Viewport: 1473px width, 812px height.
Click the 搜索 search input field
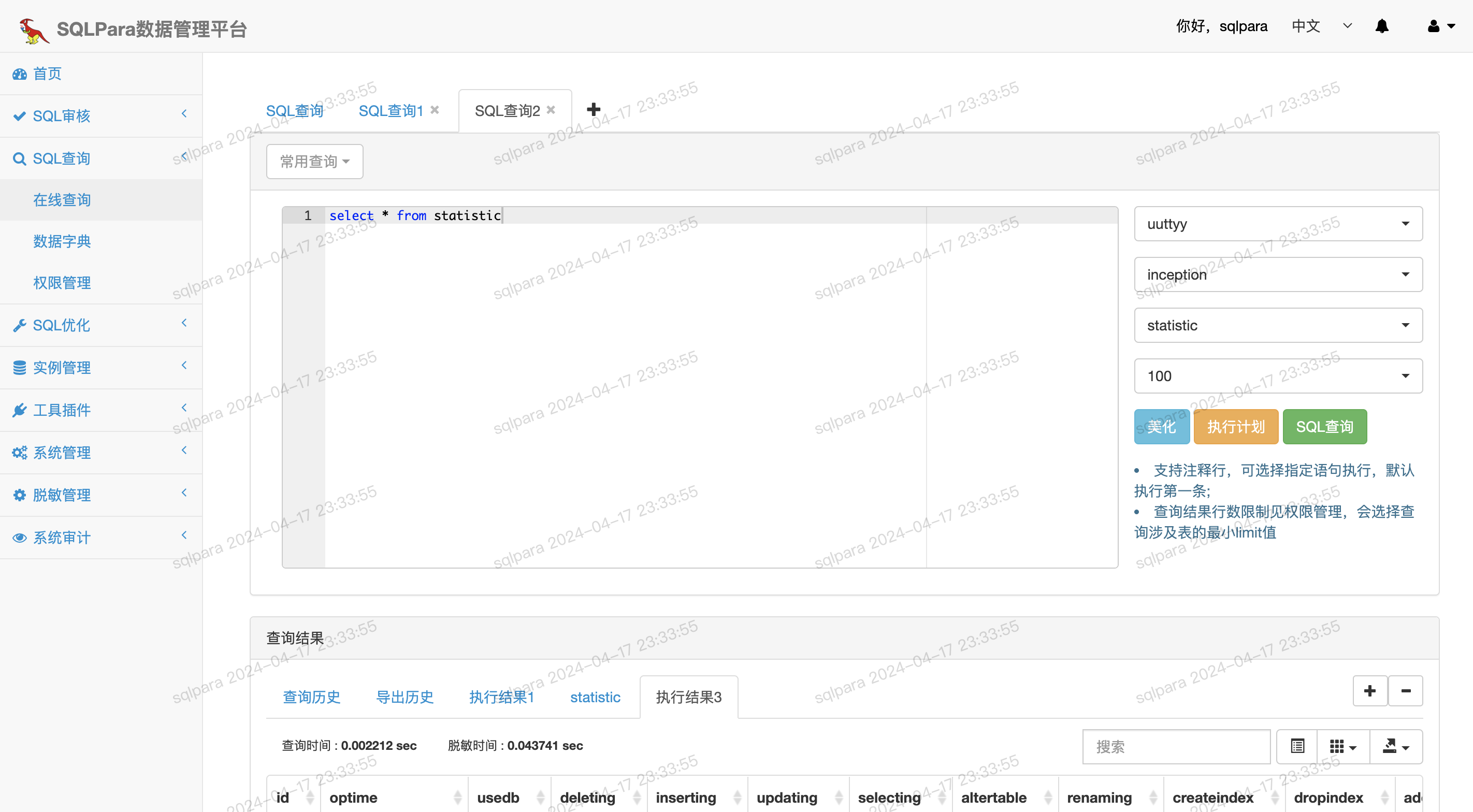1176,746
